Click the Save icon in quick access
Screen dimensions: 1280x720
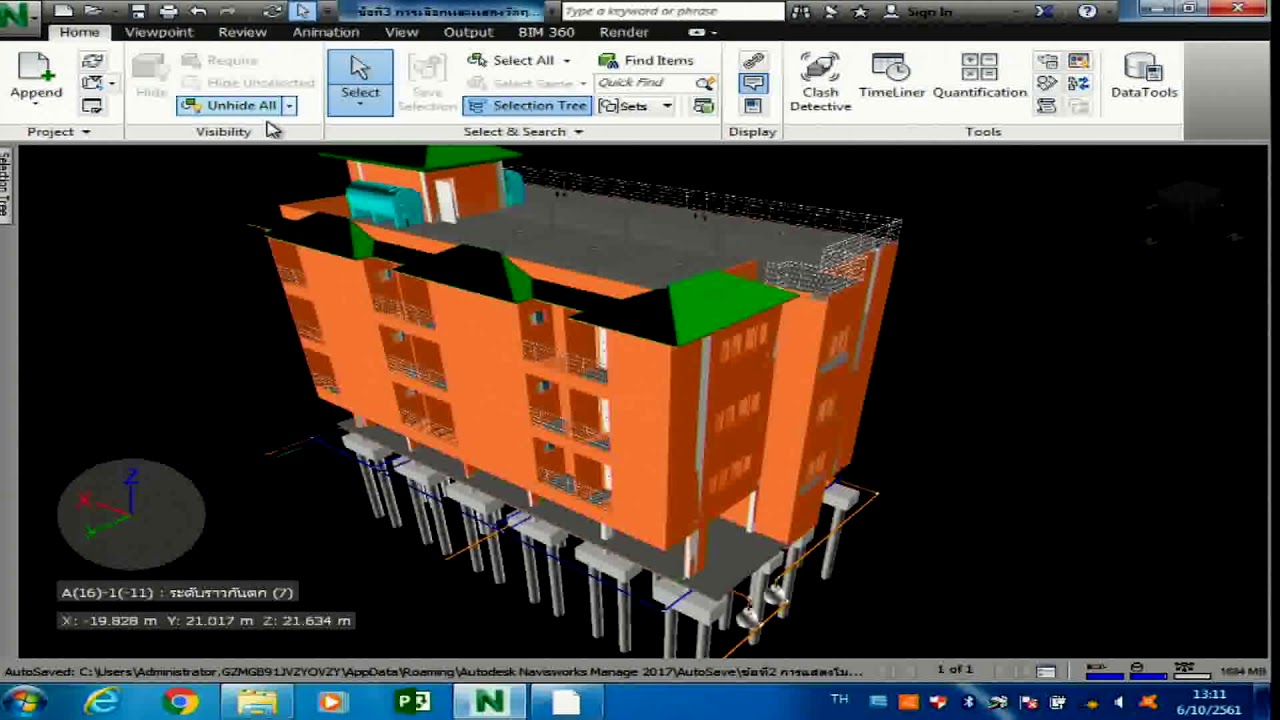tap(139, 11)
